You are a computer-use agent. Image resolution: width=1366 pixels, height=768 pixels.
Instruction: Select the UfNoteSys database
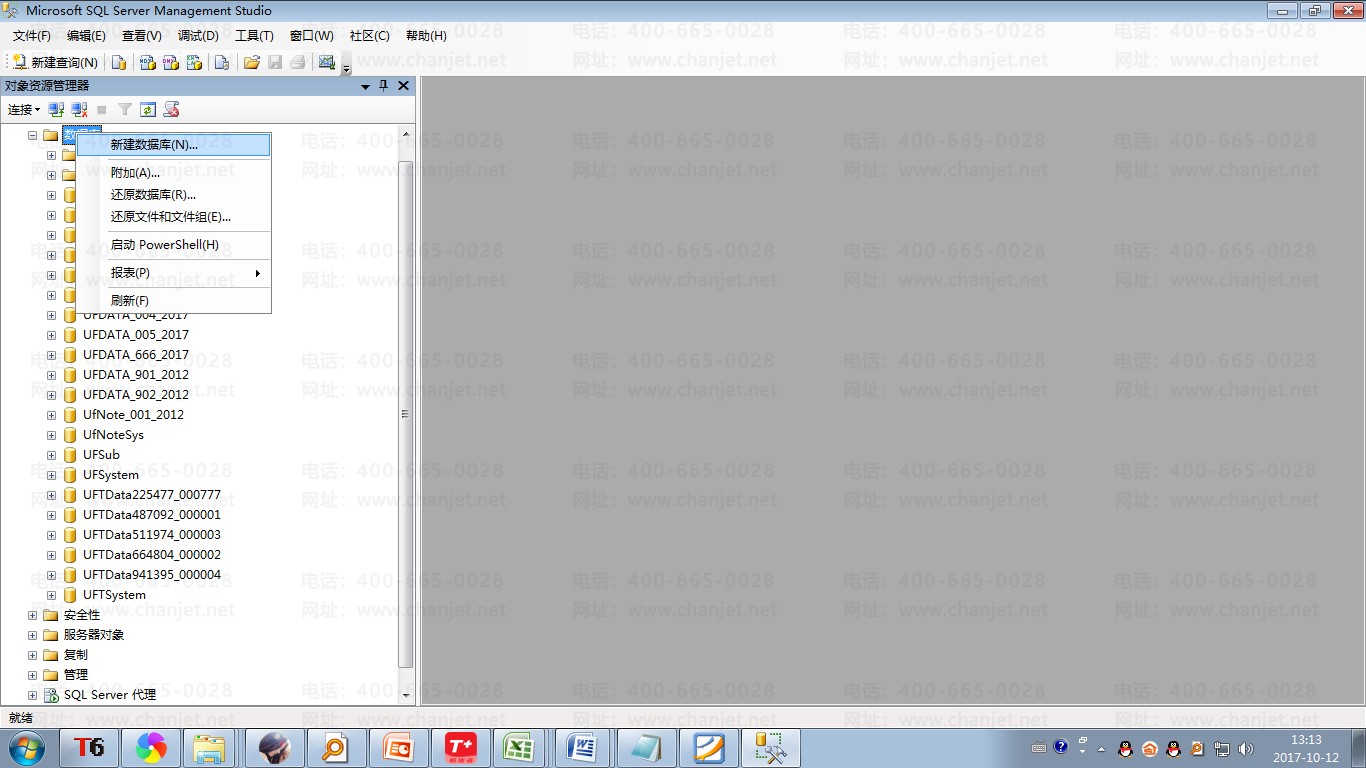click(113, 435)
